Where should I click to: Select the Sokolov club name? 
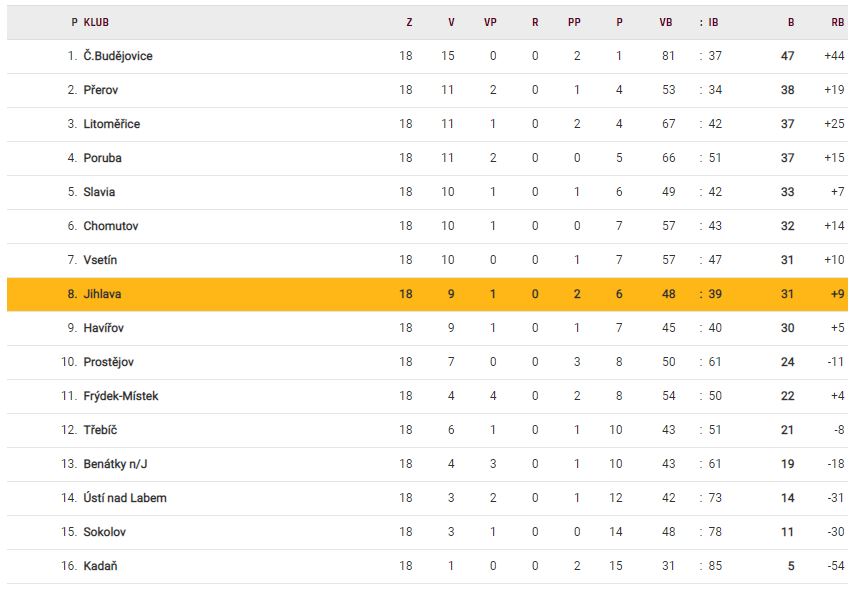[105, 532]
